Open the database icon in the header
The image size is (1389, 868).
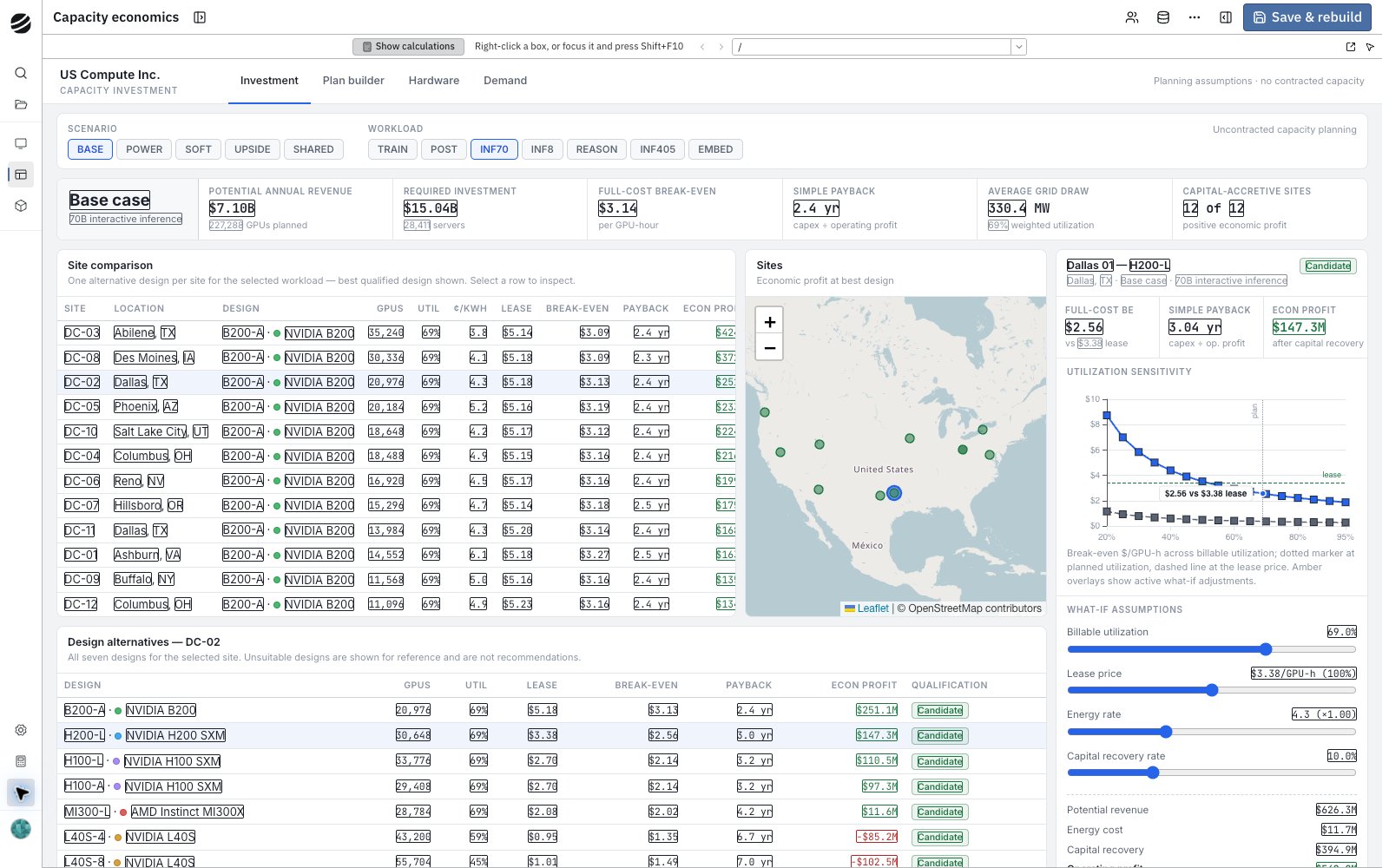point(1163,17)
